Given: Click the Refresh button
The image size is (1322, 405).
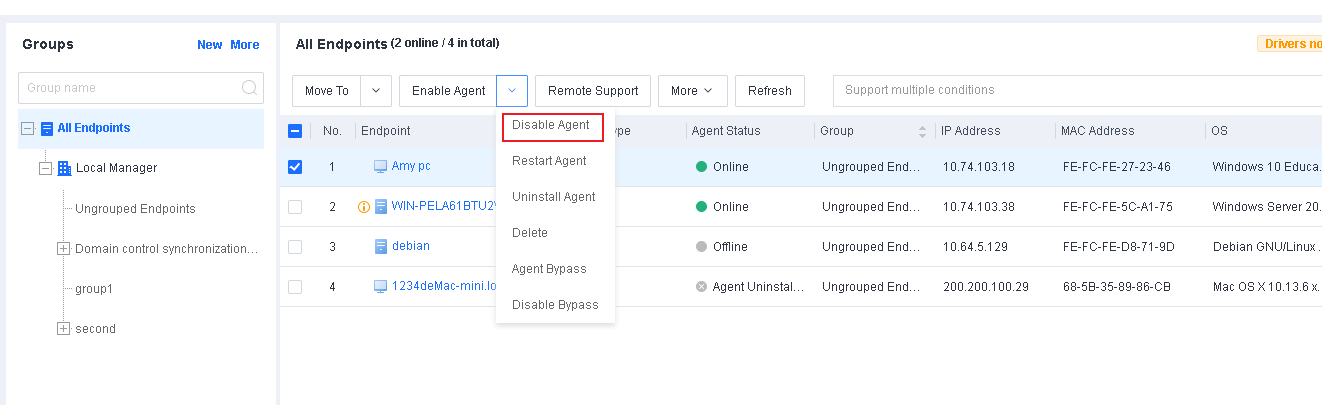Looking at the screenshot, I should (769, 91).
